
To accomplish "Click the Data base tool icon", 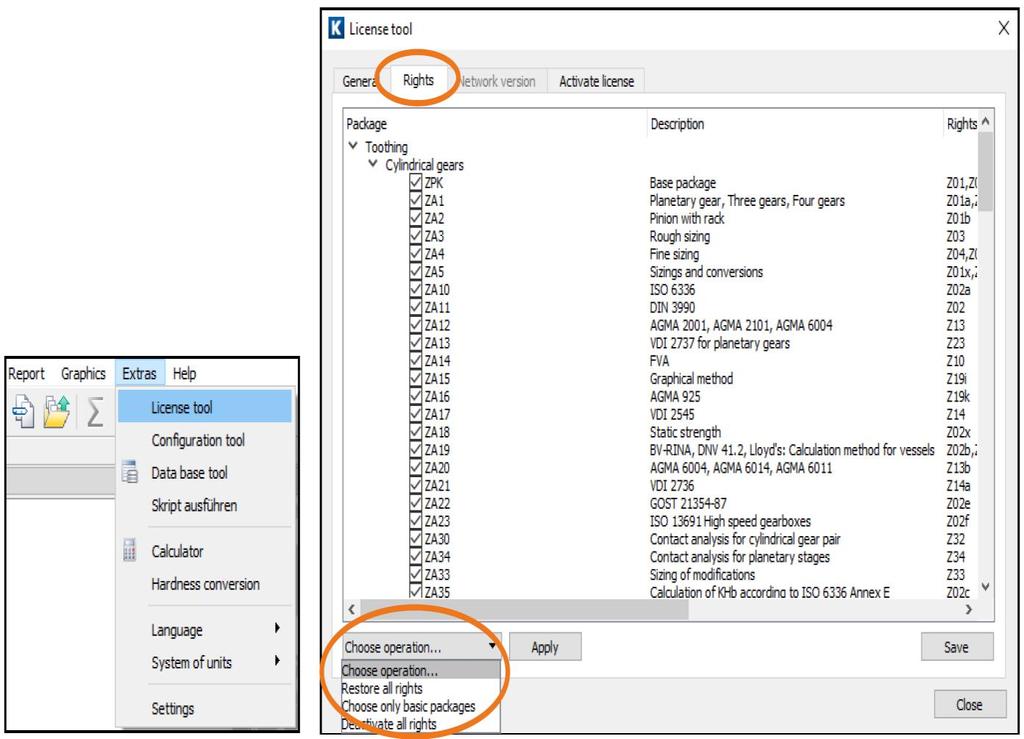I will 130,472.
